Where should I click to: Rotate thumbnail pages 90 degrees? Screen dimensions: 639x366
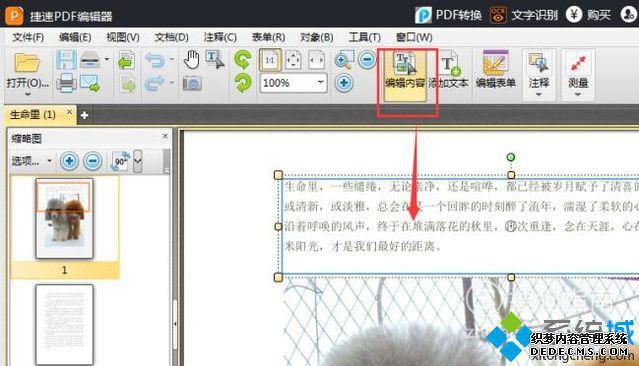pos(120,161)
